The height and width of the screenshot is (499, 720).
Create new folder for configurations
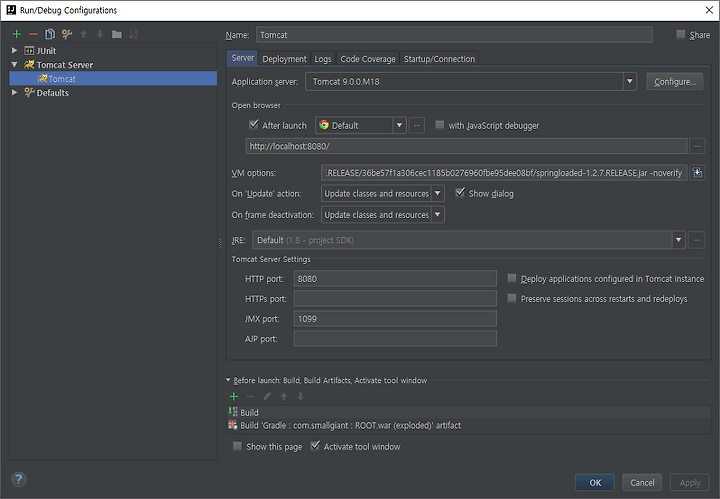coord(117,34)
